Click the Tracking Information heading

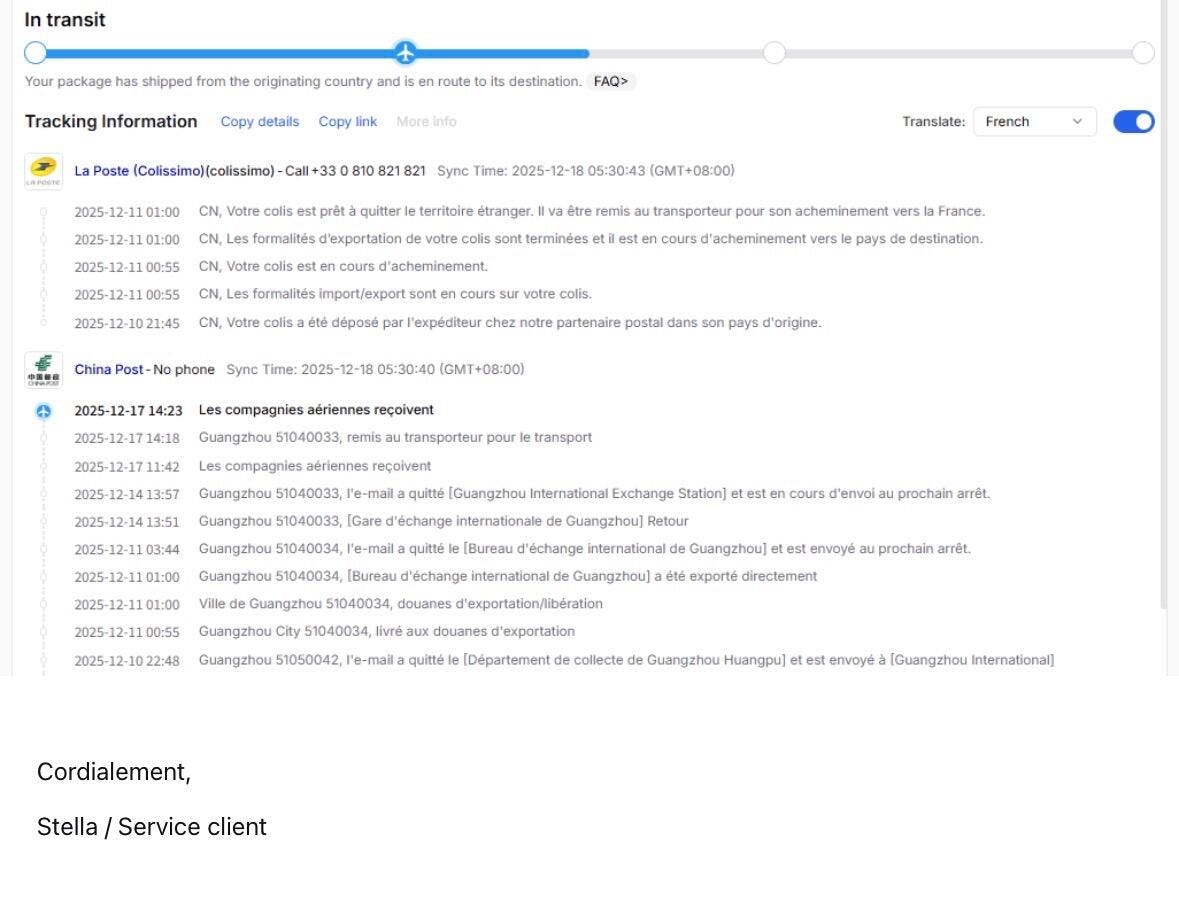point(111,121)
